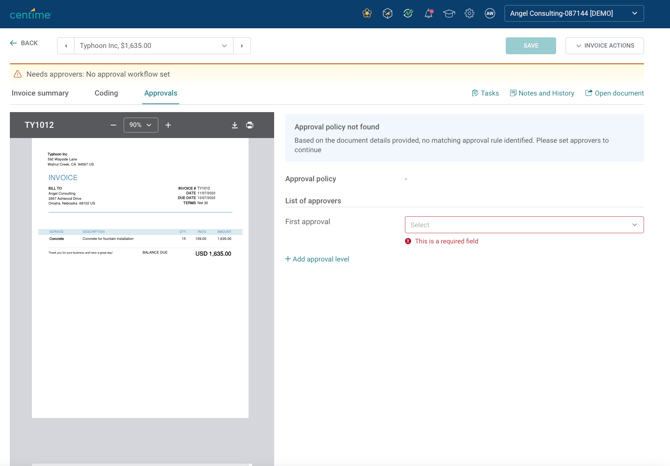Download the TY1012 document
The width and height of the screenshot is (670, 466).
coord(235,125)
